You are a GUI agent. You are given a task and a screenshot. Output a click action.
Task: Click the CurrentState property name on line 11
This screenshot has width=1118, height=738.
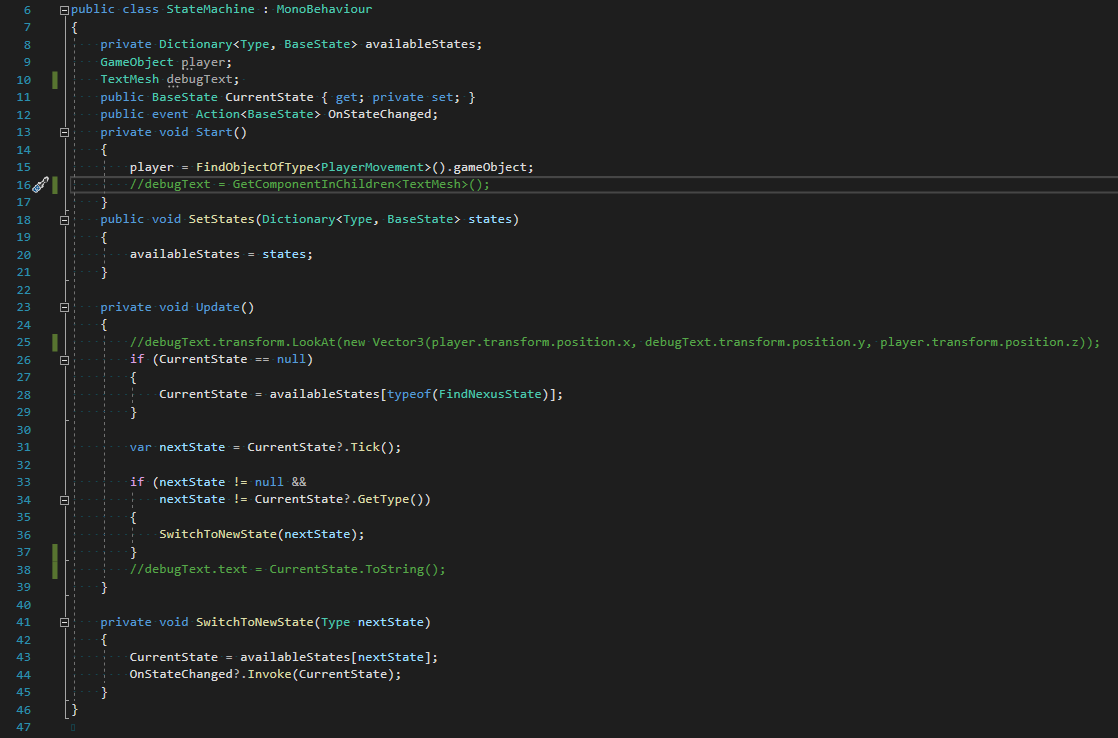pos(269,97)
